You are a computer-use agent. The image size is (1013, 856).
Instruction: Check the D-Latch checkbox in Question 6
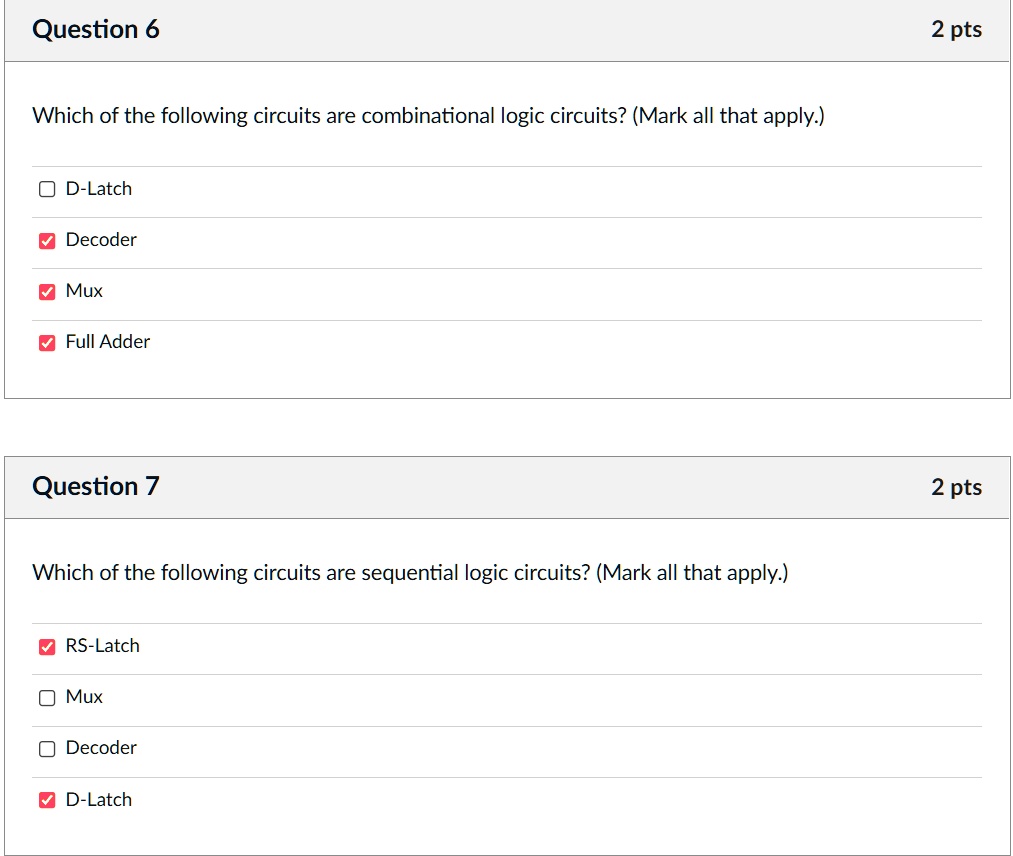pos(47,189)
